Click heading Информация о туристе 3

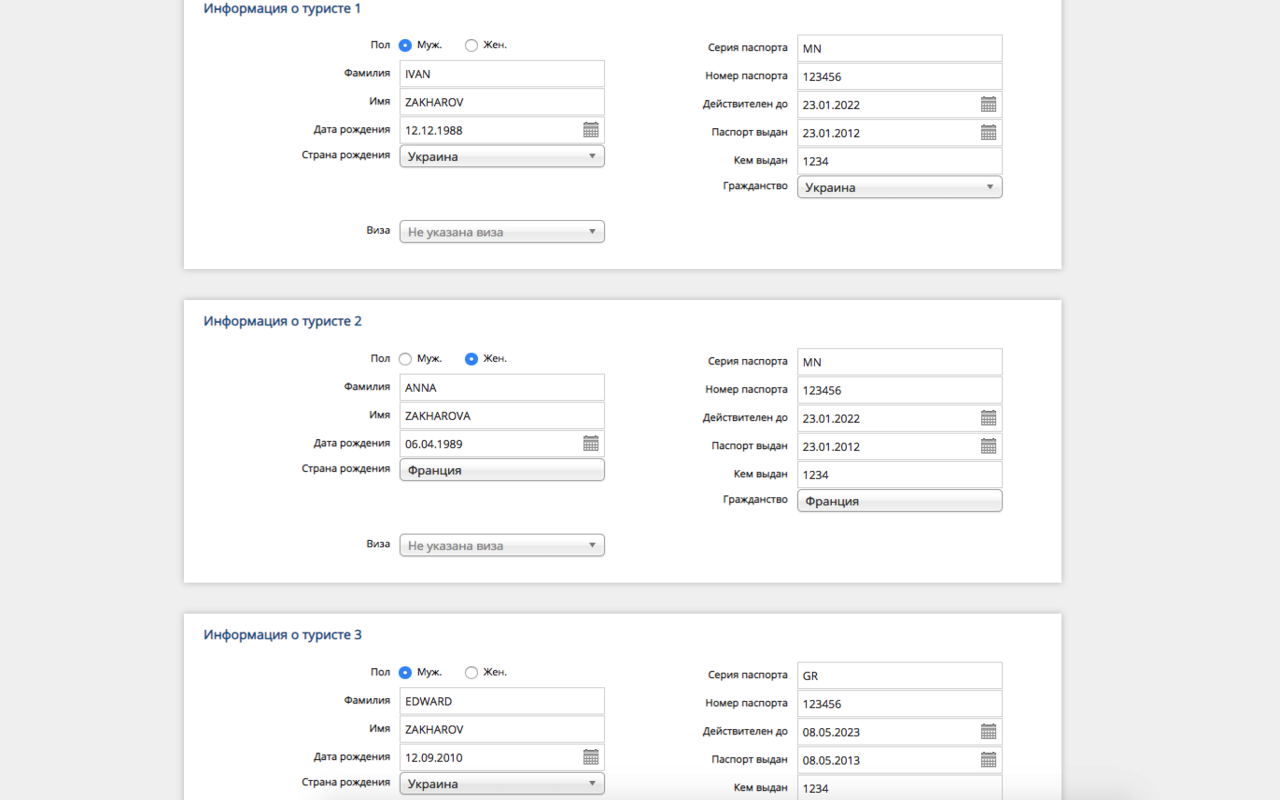[283, 635]
